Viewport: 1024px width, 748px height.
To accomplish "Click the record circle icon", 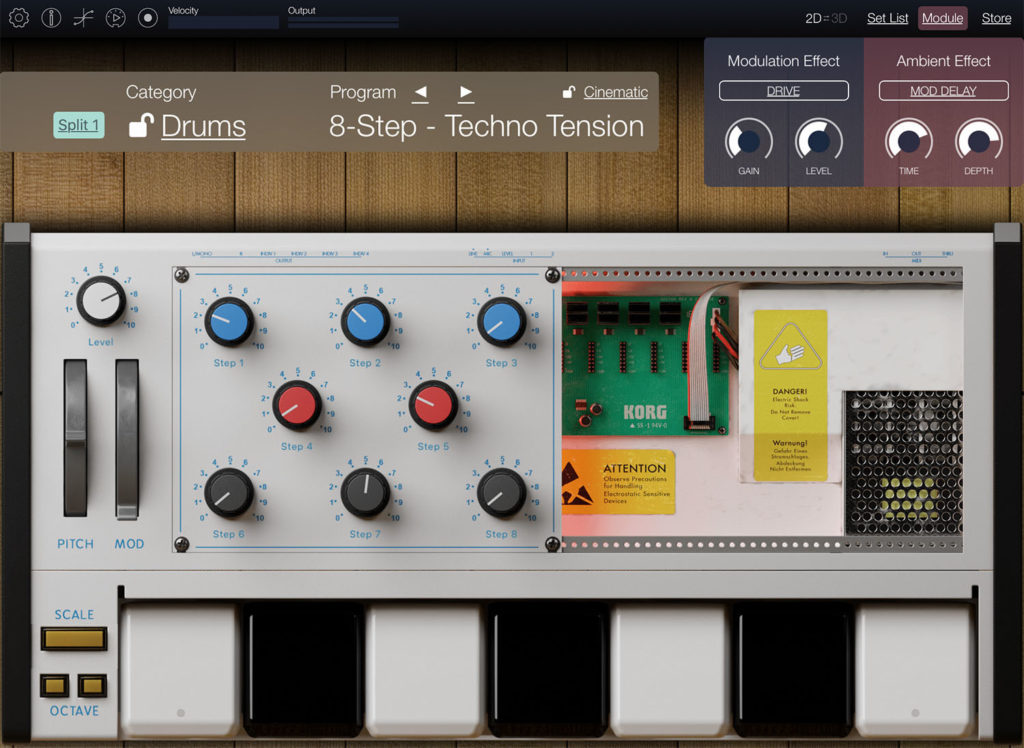I will pos(147,17).
